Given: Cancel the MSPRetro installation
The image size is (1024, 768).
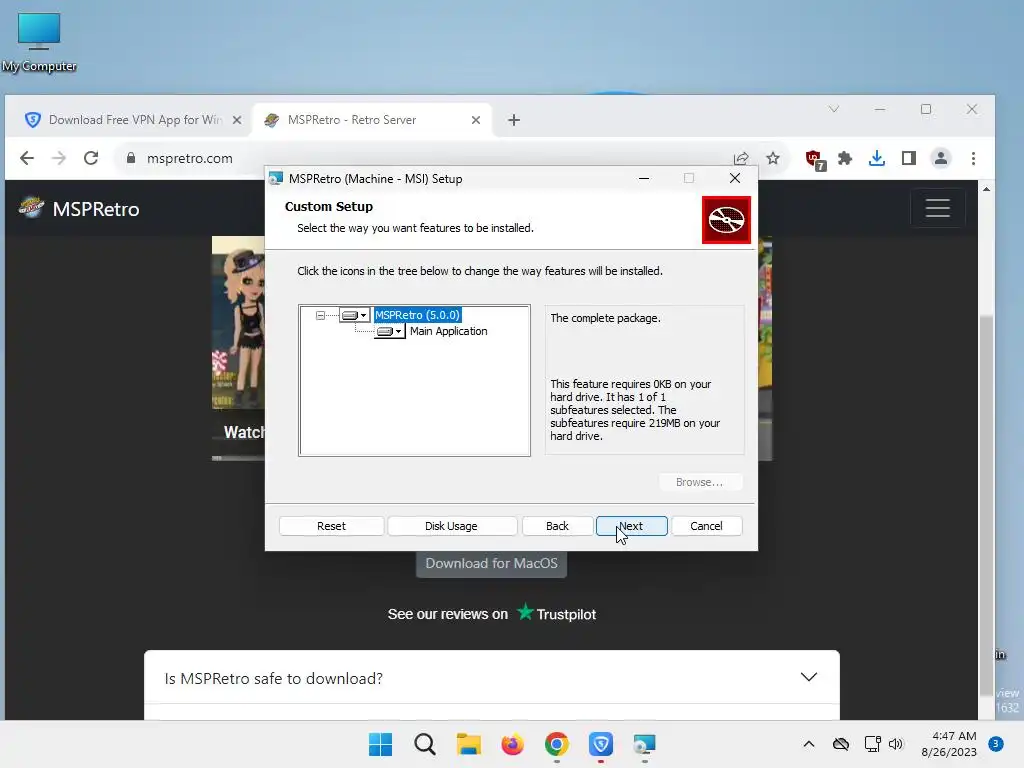Looking at the screenshot, I should tap(706, 526).
